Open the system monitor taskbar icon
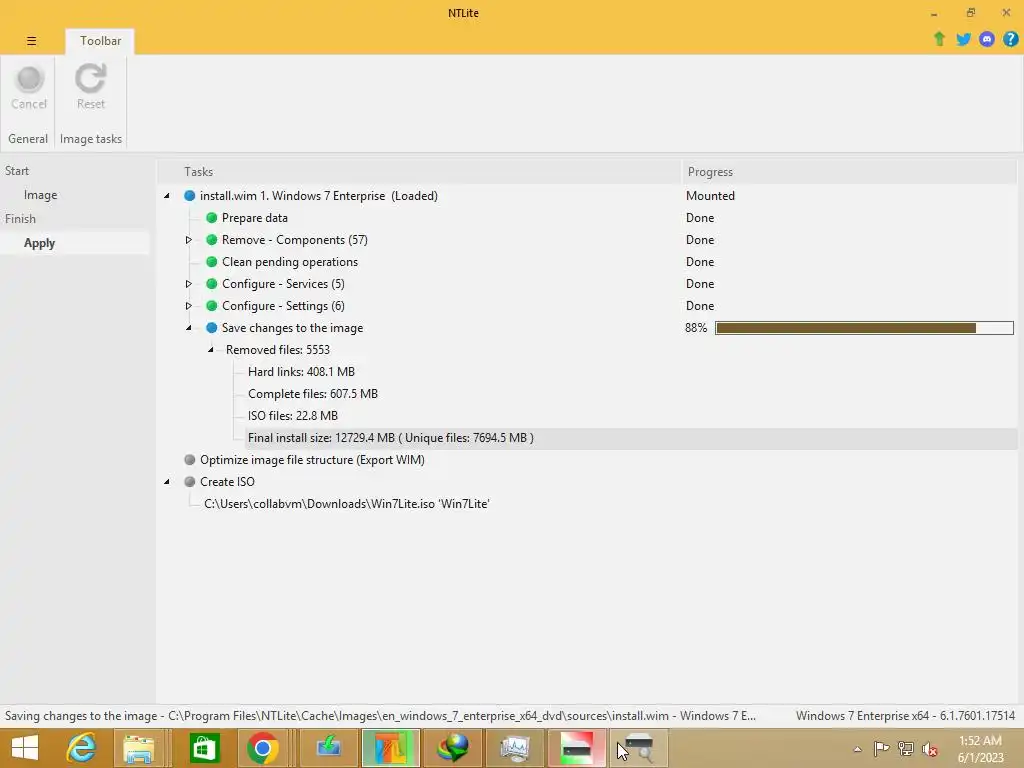1024x768 pixels. pos(515,748)
